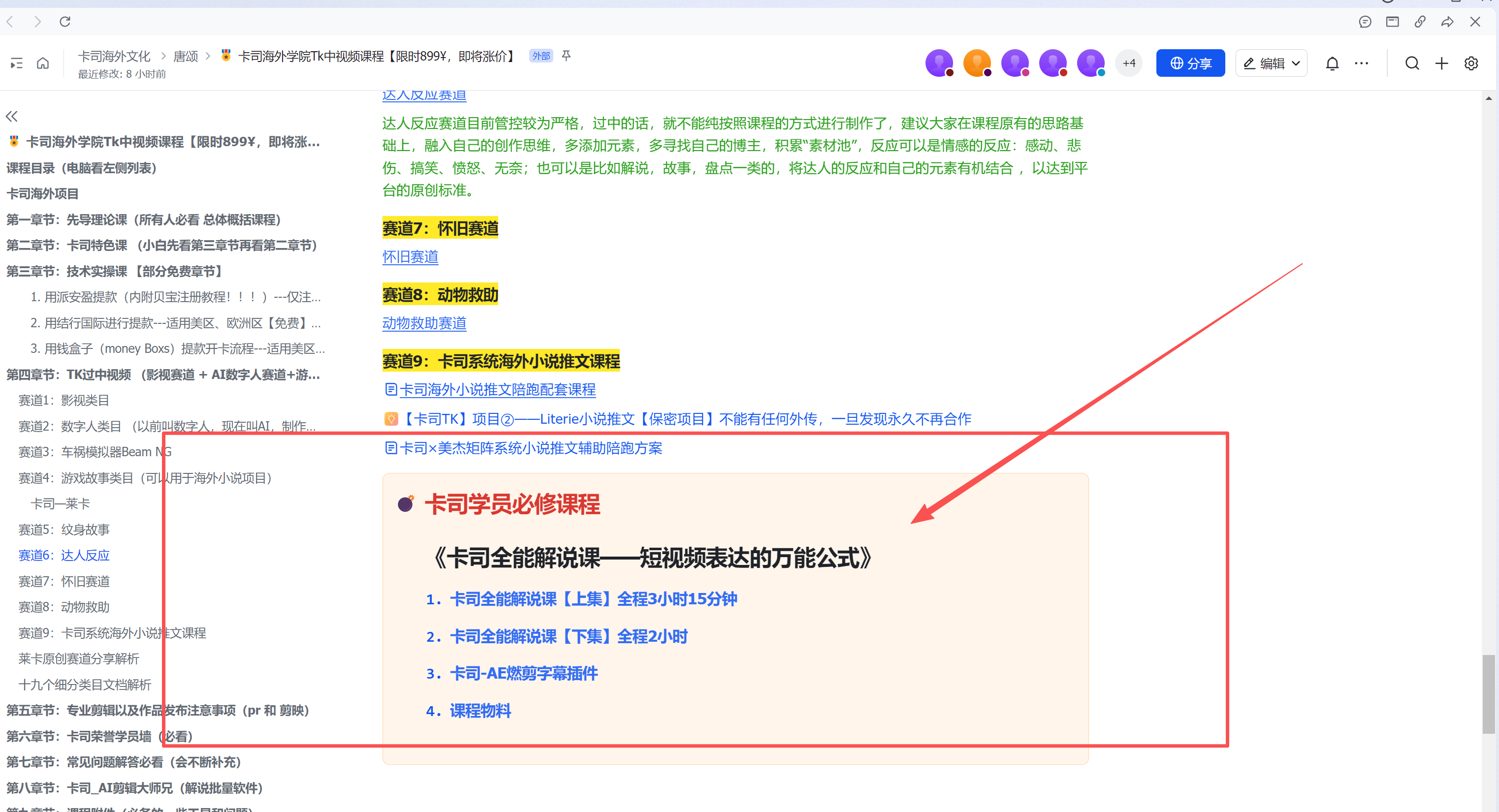Select sidebar outline 赛道7：怀旧赛道

tap(64, 581)
